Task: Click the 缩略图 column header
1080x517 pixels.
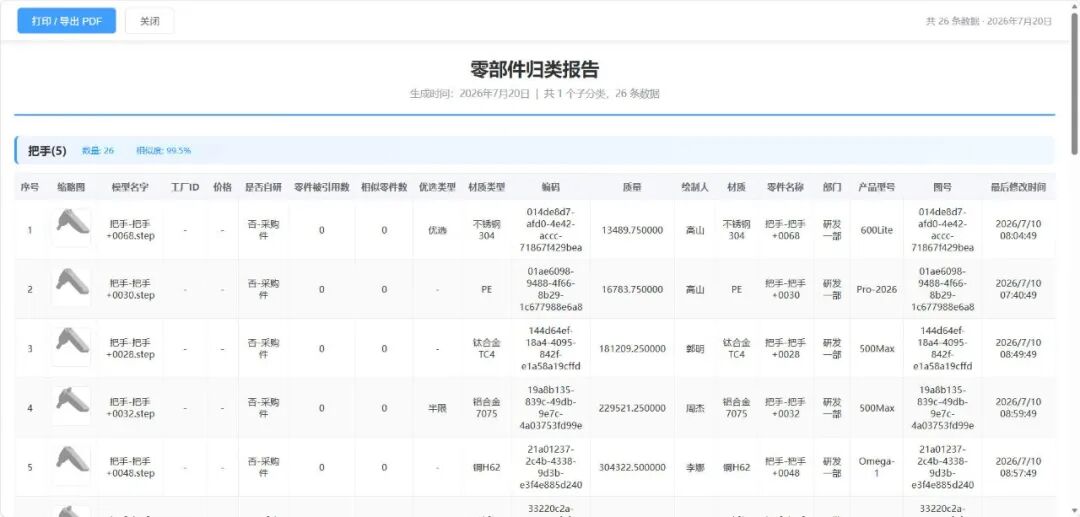Action: [71, 187]
